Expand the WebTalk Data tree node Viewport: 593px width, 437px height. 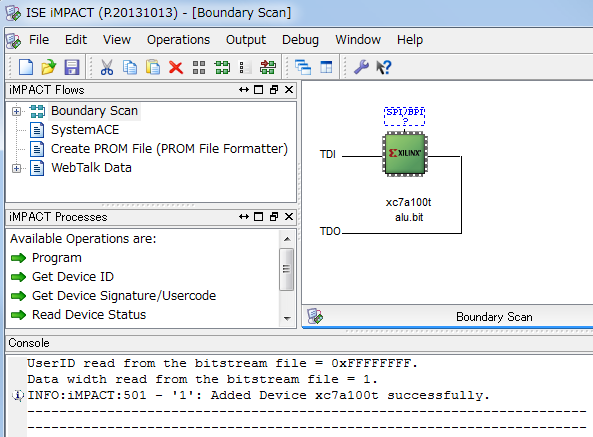[16, 168]
